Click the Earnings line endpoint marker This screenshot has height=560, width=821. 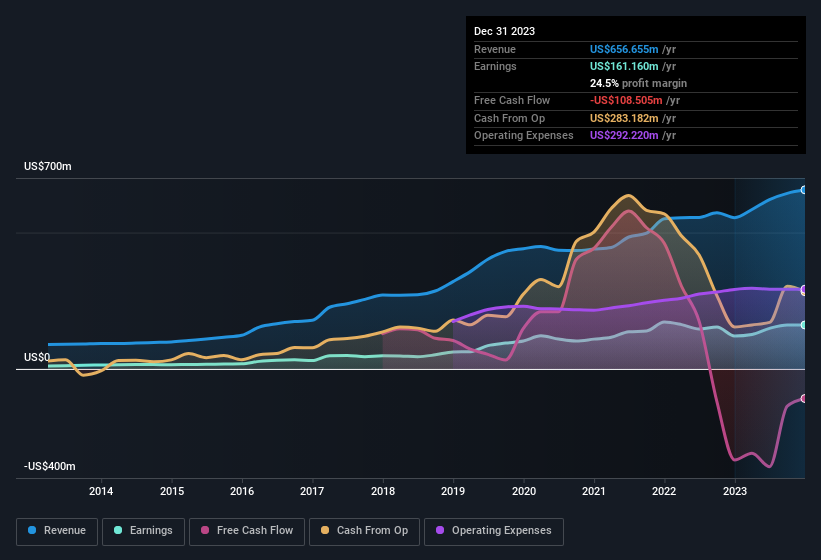pos(804,325)
